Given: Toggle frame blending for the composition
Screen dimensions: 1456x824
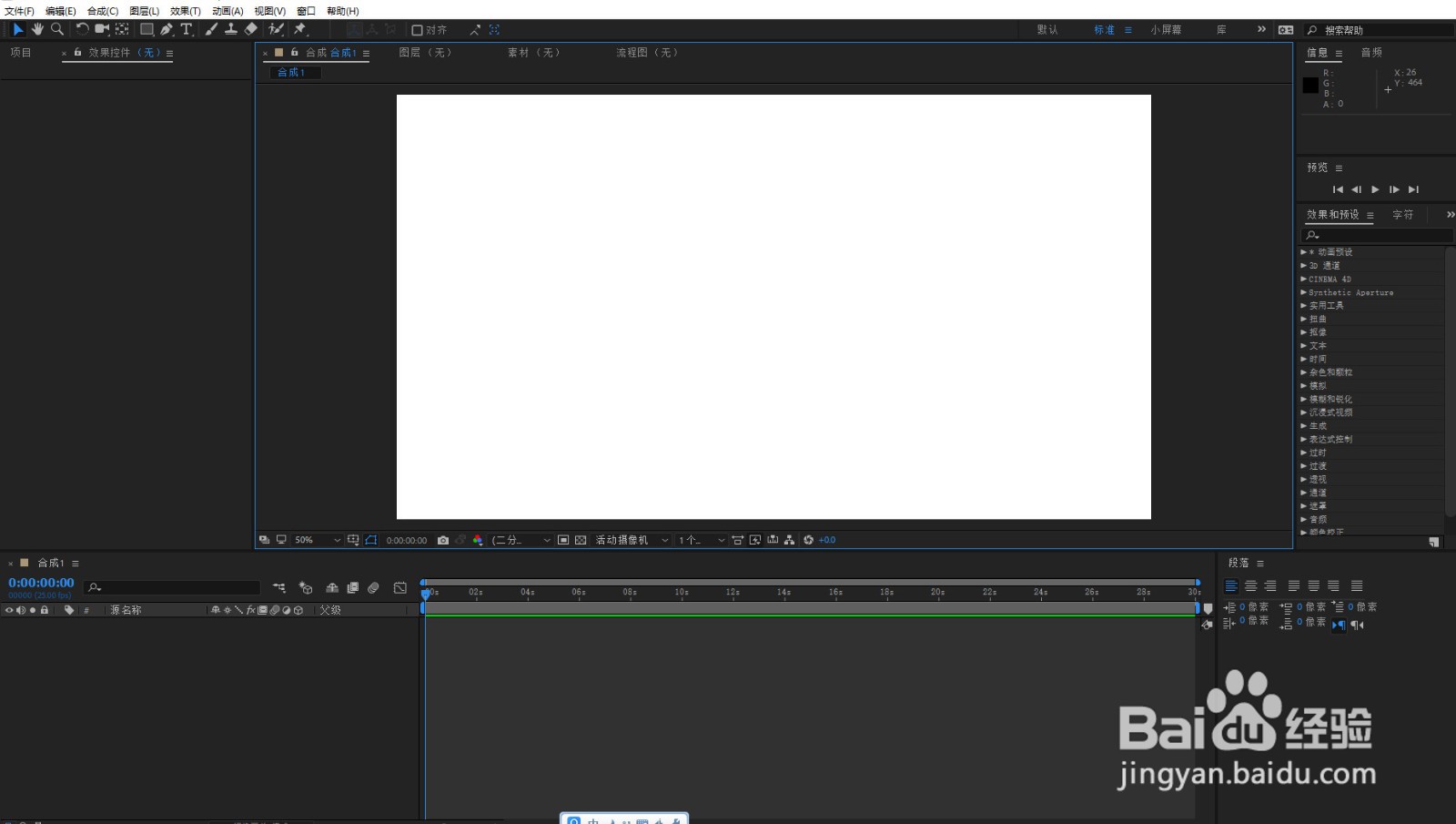Looking at the screenshot, I should click(x=353, y=588).
